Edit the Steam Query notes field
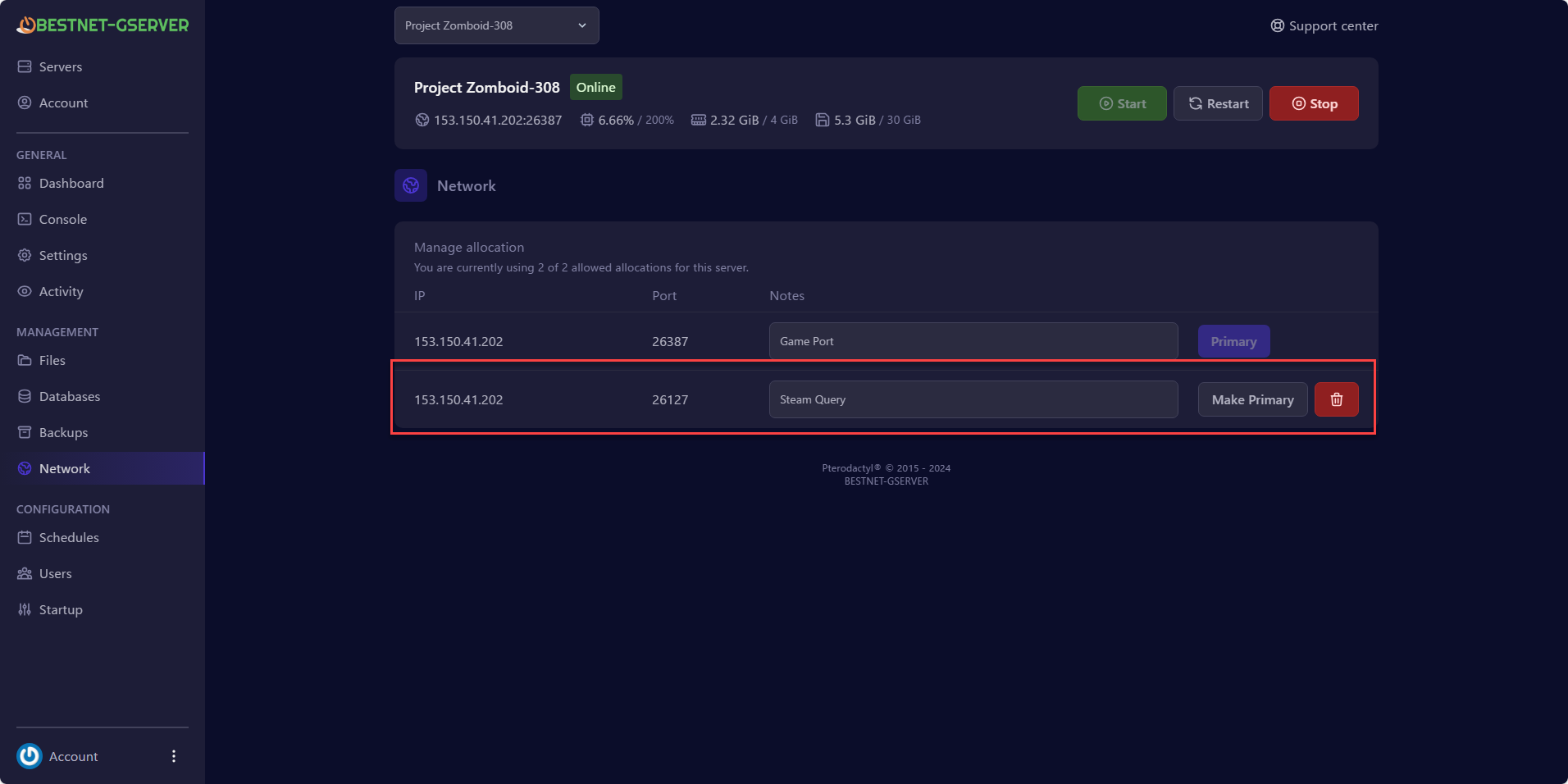This screenshot has width=1568, height=784. point(973,399)
